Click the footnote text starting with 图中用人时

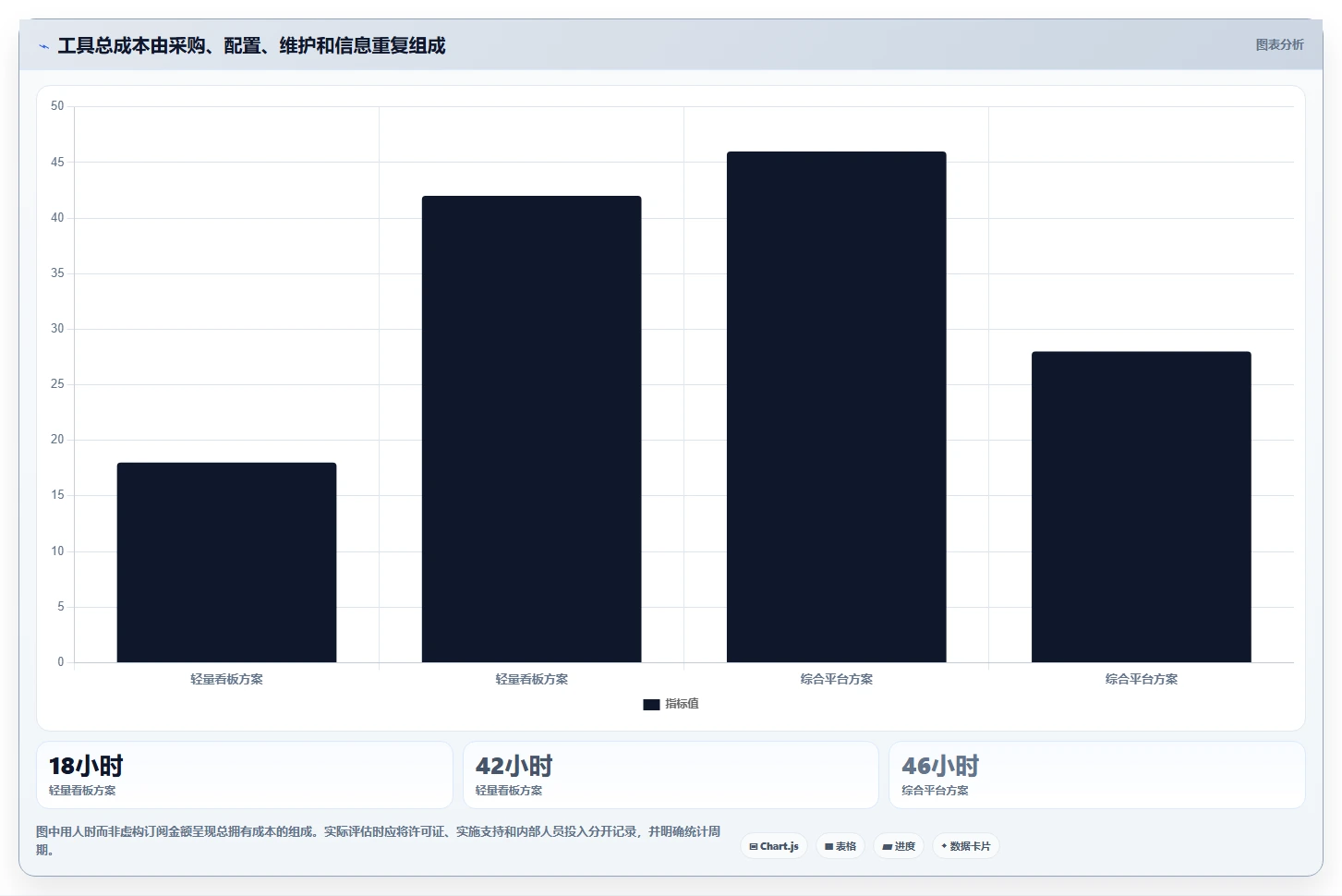pyautogui.click(x=379, y=841)
